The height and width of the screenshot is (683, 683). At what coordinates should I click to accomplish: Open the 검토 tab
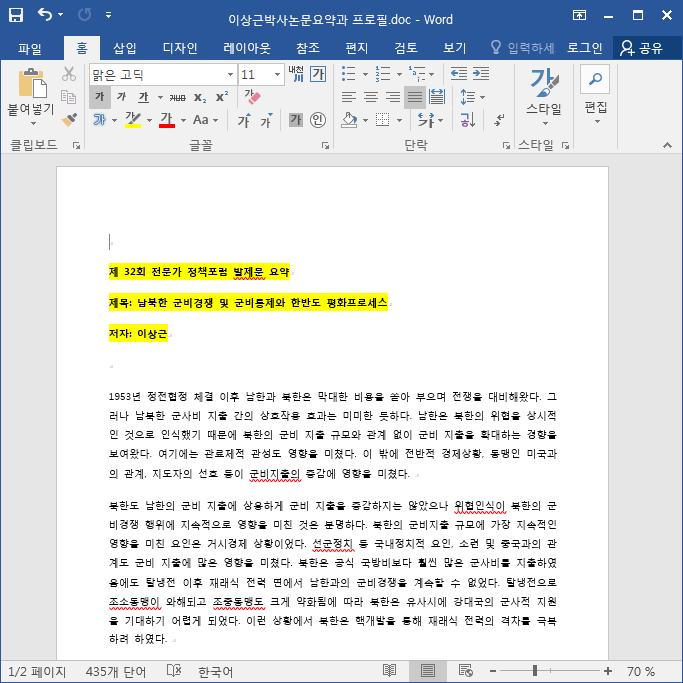point(406,47)
